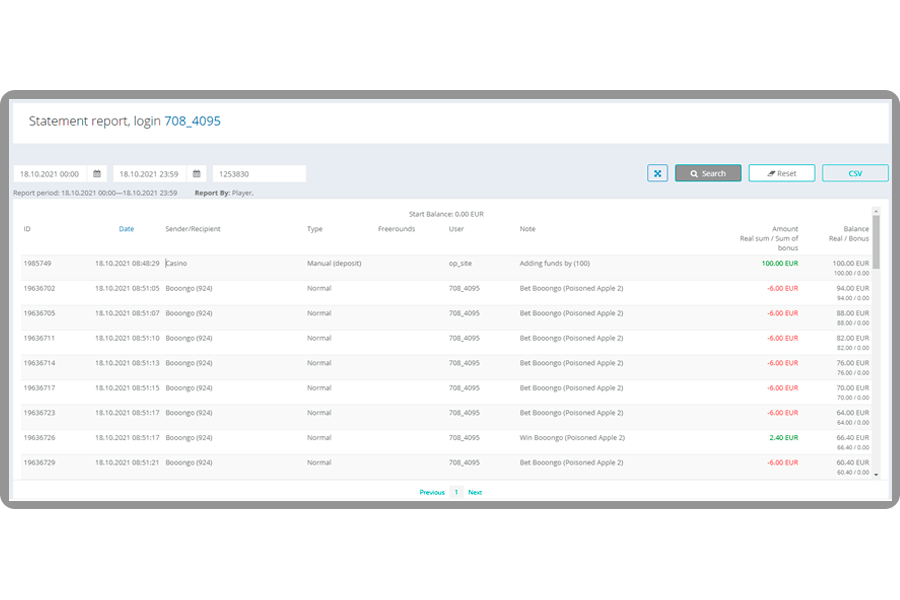Sort the table by Date column

[x=126, y=229]
